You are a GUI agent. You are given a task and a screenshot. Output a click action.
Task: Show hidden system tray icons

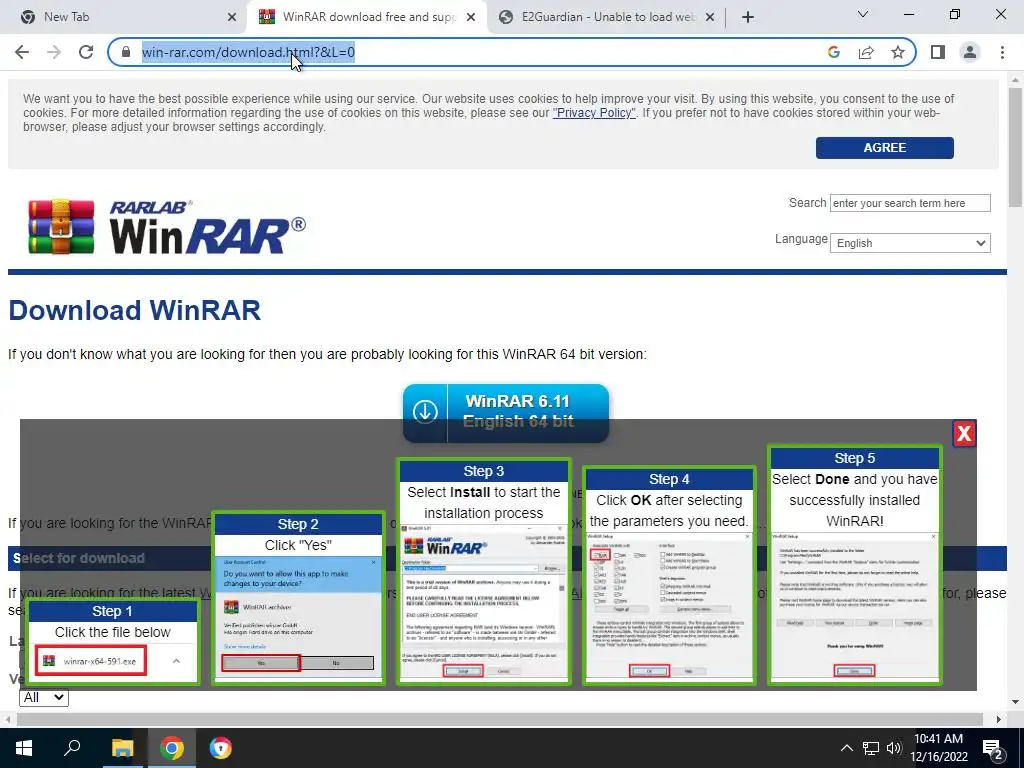coord(846,748)
